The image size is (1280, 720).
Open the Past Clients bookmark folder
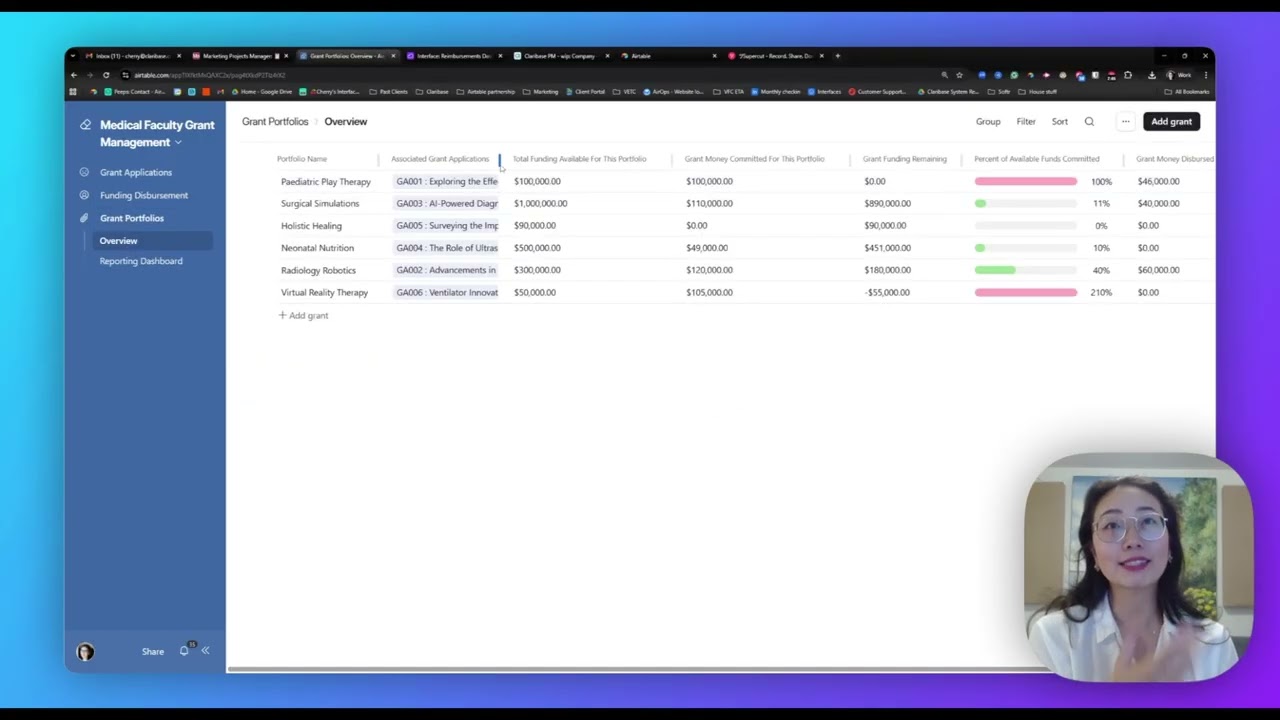click(389, 92)
